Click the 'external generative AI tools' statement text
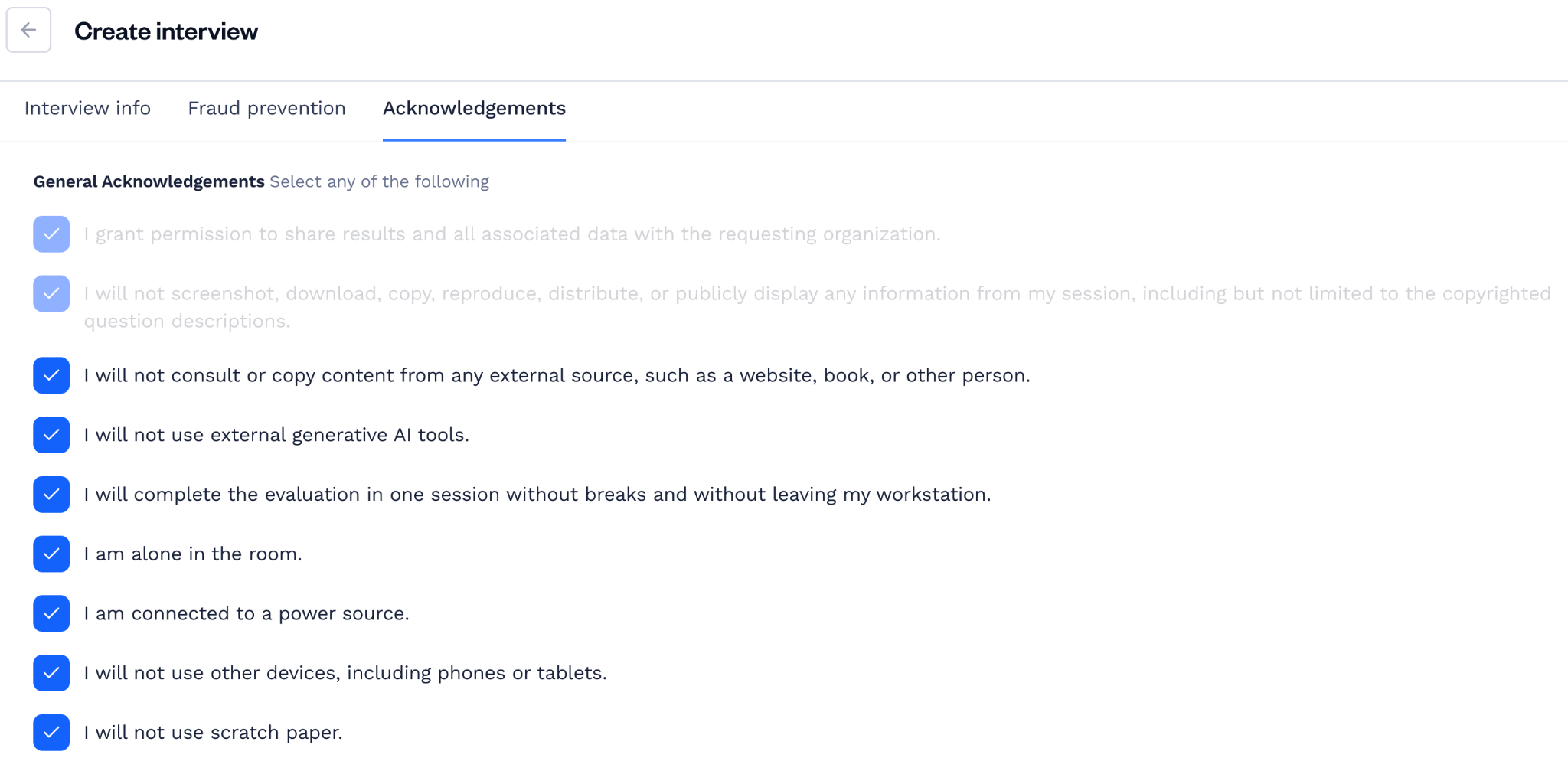Screen dimensions: 1568x758 [x=276, y=435]
